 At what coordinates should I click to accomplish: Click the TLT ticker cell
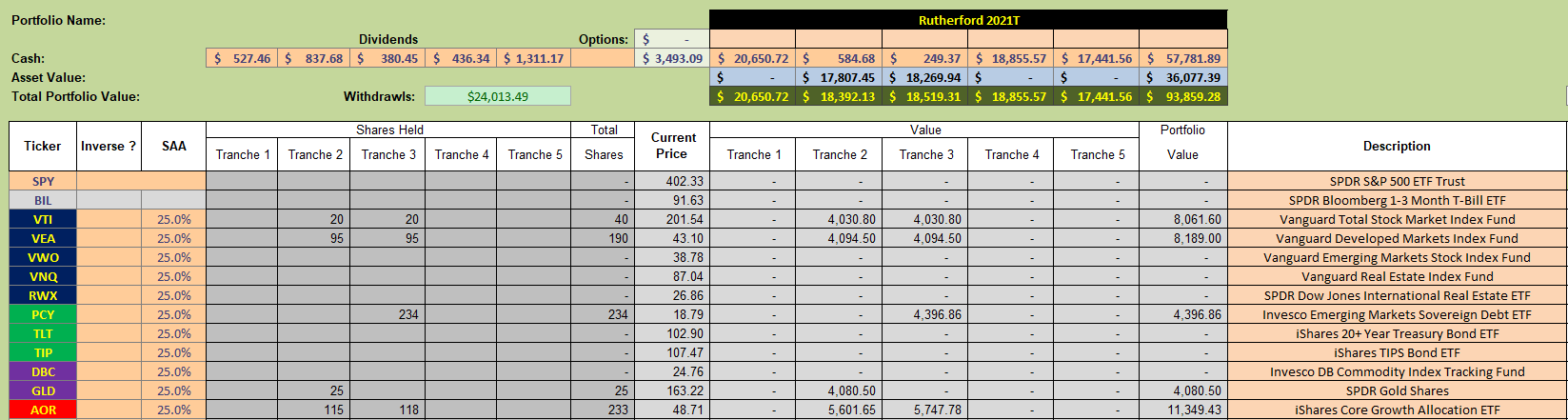click(x=43, y=333)
